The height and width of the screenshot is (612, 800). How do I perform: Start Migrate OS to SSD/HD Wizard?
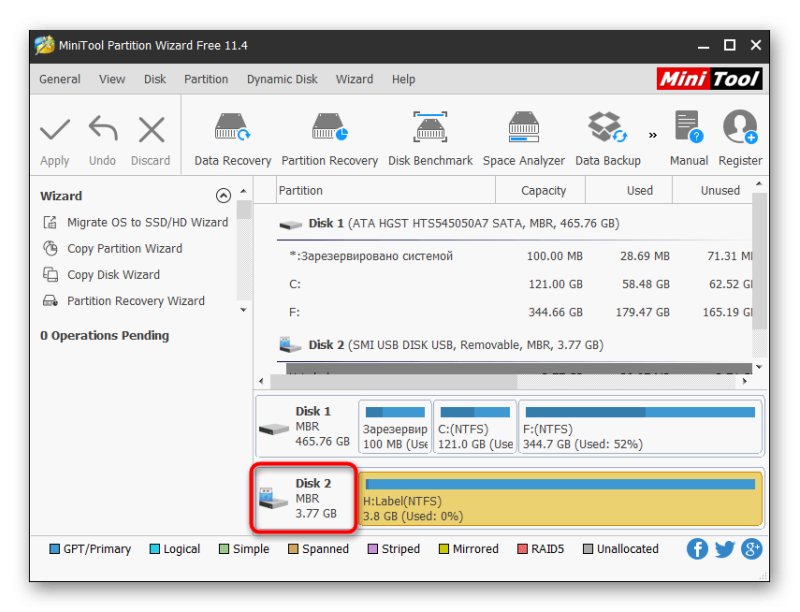[147, 222]
